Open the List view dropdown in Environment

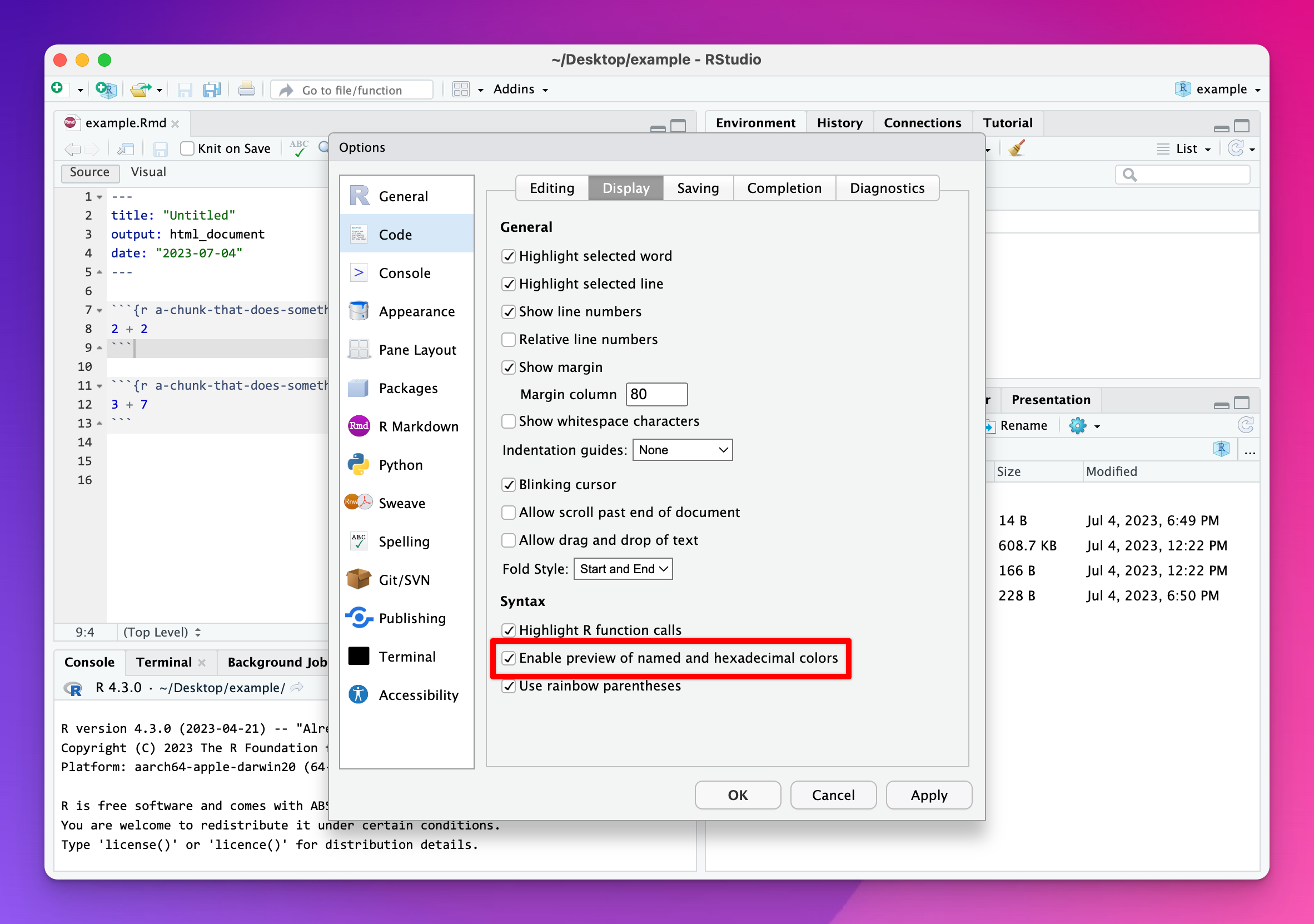point(1184,149)
